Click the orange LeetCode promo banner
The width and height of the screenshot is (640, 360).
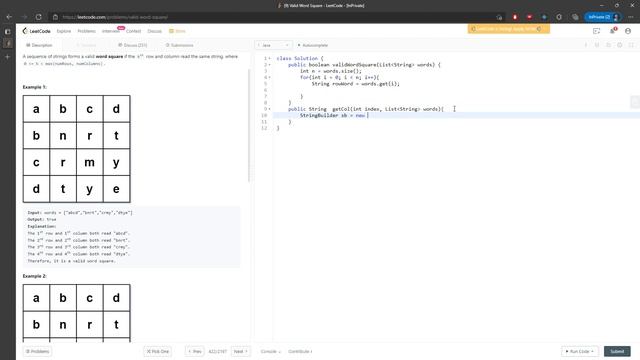(509, 29)
